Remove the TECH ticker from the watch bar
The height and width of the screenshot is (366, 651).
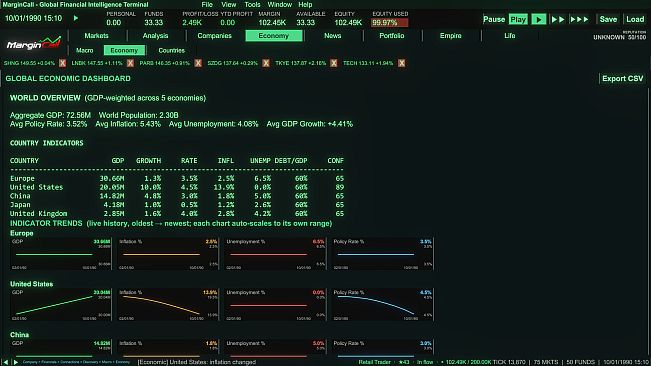click(401, 63)
